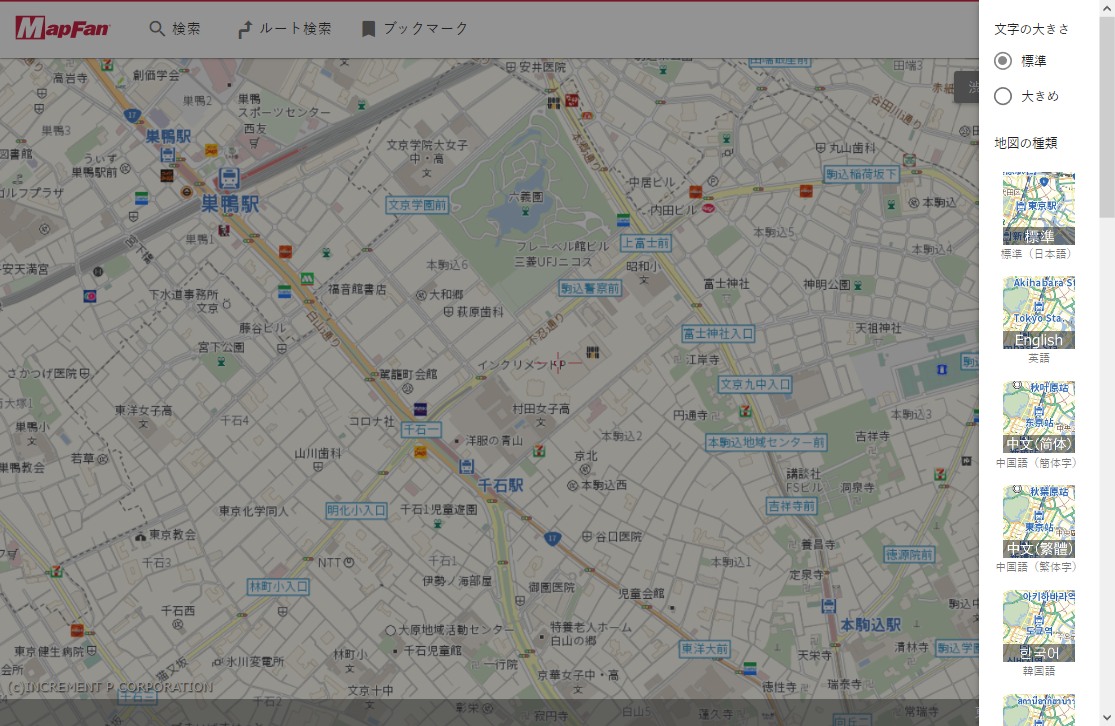Click the 千石駅 station label
The height and width of the screenshot is (726, 1115).
501,486
